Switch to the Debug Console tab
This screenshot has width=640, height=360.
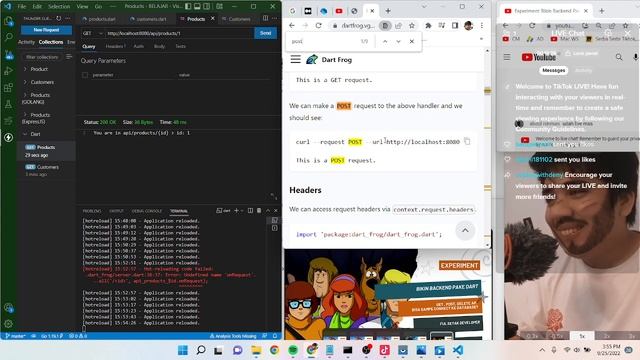pos(147,211)
